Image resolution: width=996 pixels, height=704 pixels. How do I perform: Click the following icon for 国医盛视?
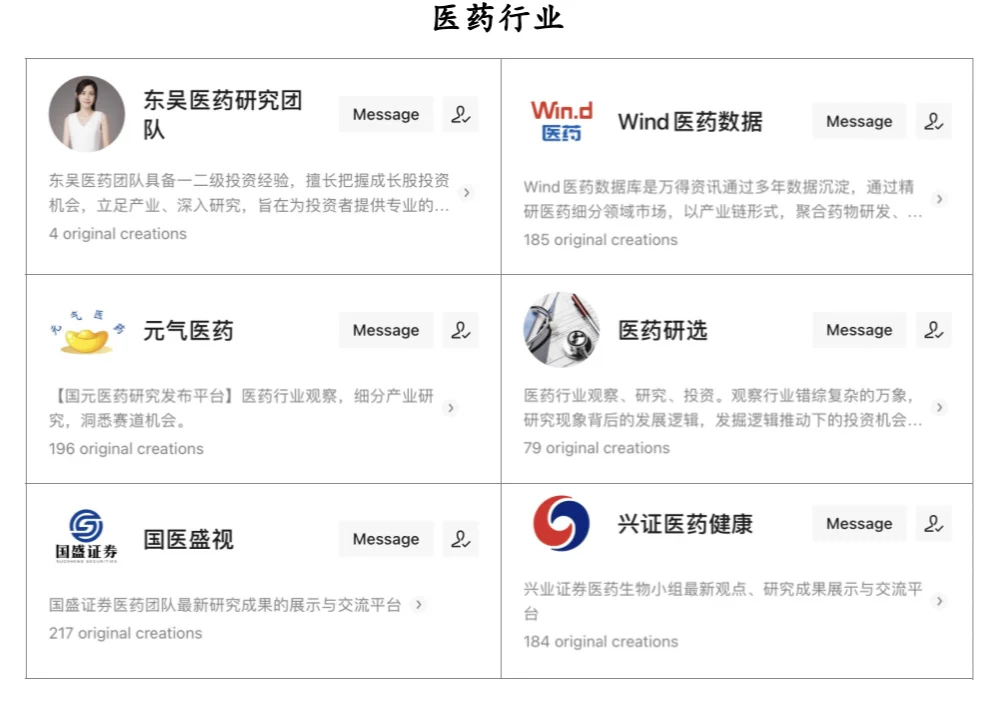(461, 539)
